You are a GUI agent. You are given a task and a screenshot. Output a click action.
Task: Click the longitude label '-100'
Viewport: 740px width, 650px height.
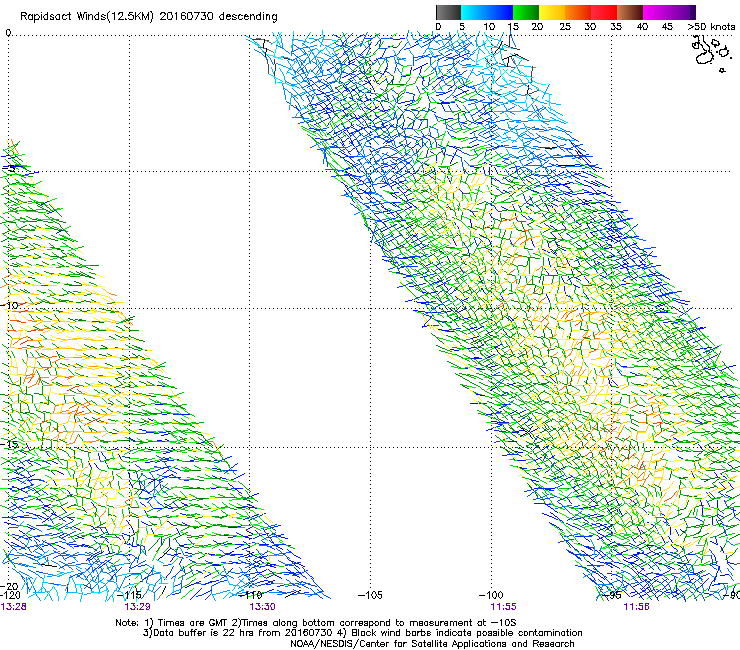coord(491,595)
